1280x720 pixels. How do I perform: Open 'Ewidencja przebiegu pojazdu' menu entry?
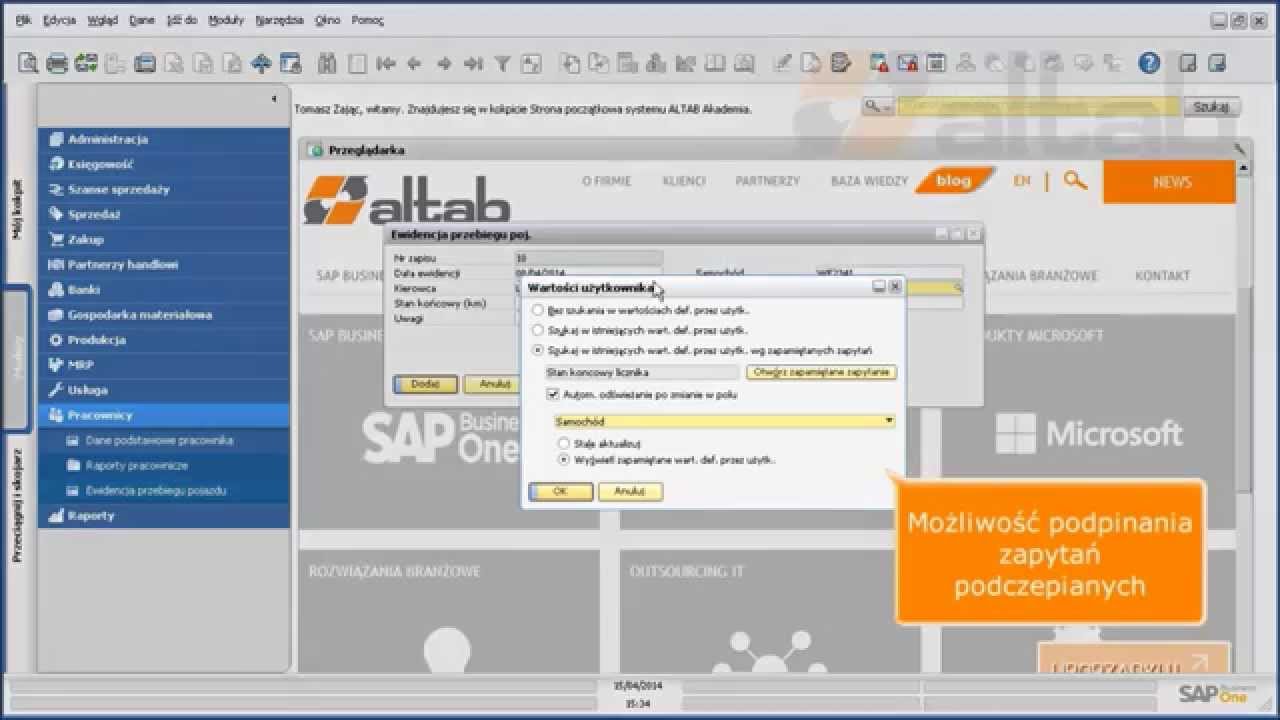tap(156, 491)
